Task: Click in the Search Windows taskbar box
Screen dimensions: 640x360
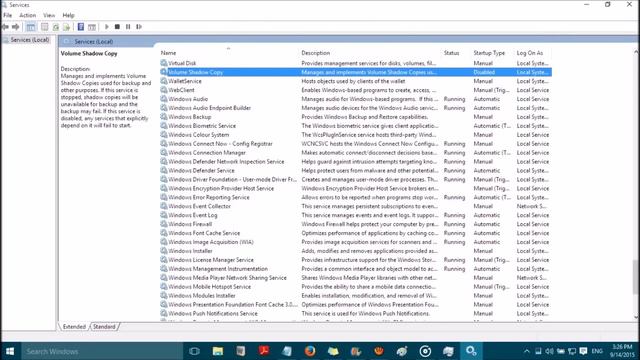Action: [102, 351]
